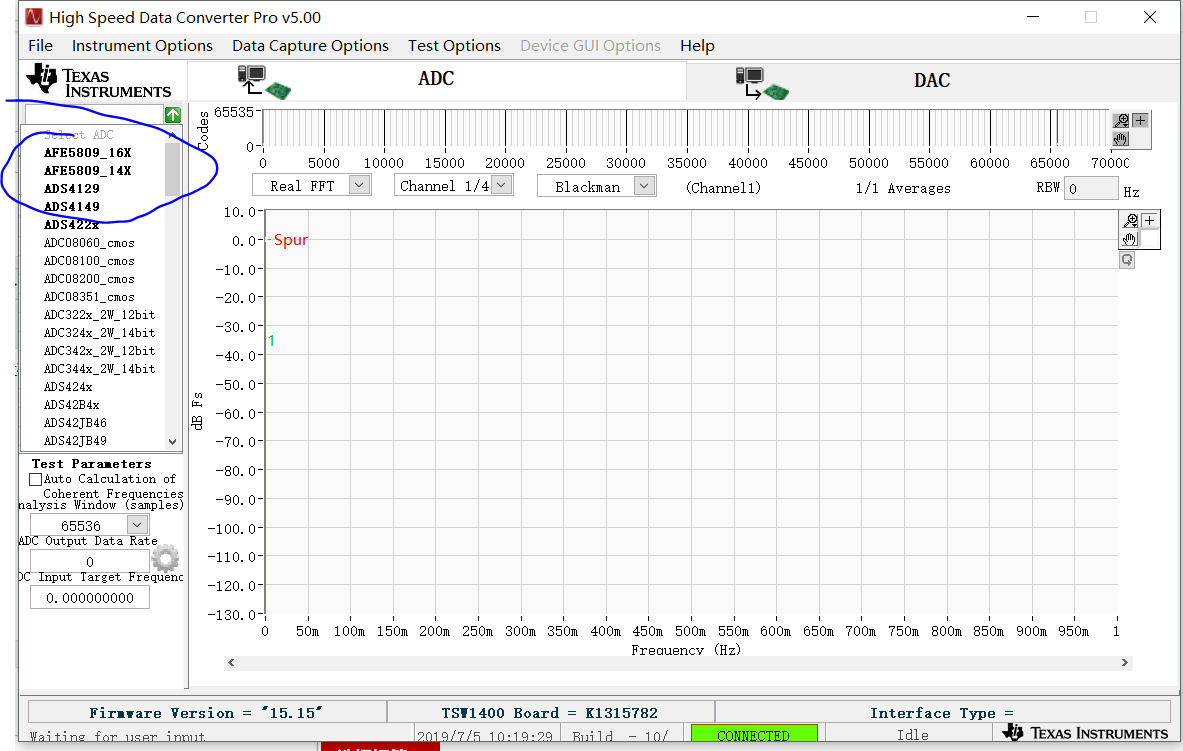Viewport: 1183px width, 751px height.
Task: Click the down arrow of the ADC list scrollbar
Action: tap(173, 442)
